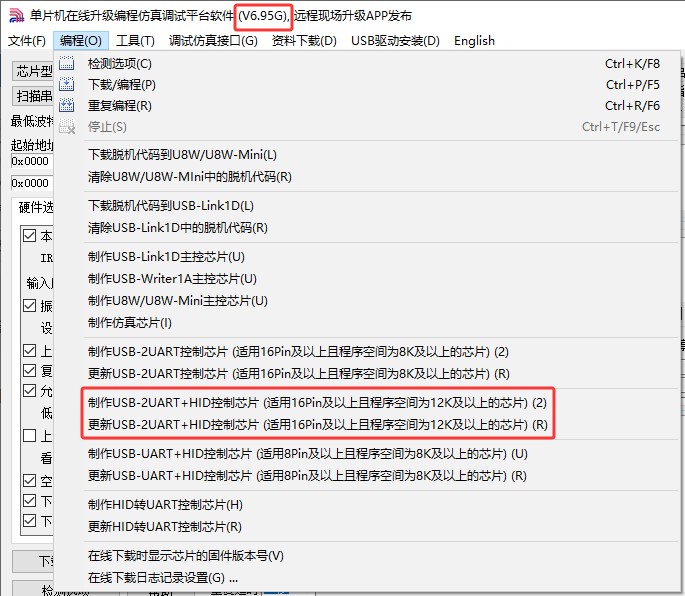
Task: Open 在线下载日志记录设置(G) dialog
Action: click(x=367, y=578)
